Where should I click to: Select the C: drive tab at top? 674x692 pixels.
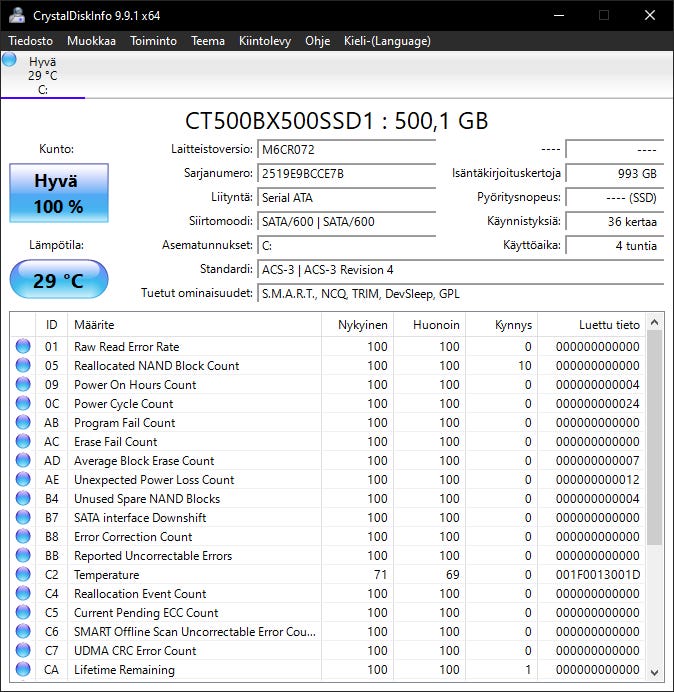coord(43,75)
